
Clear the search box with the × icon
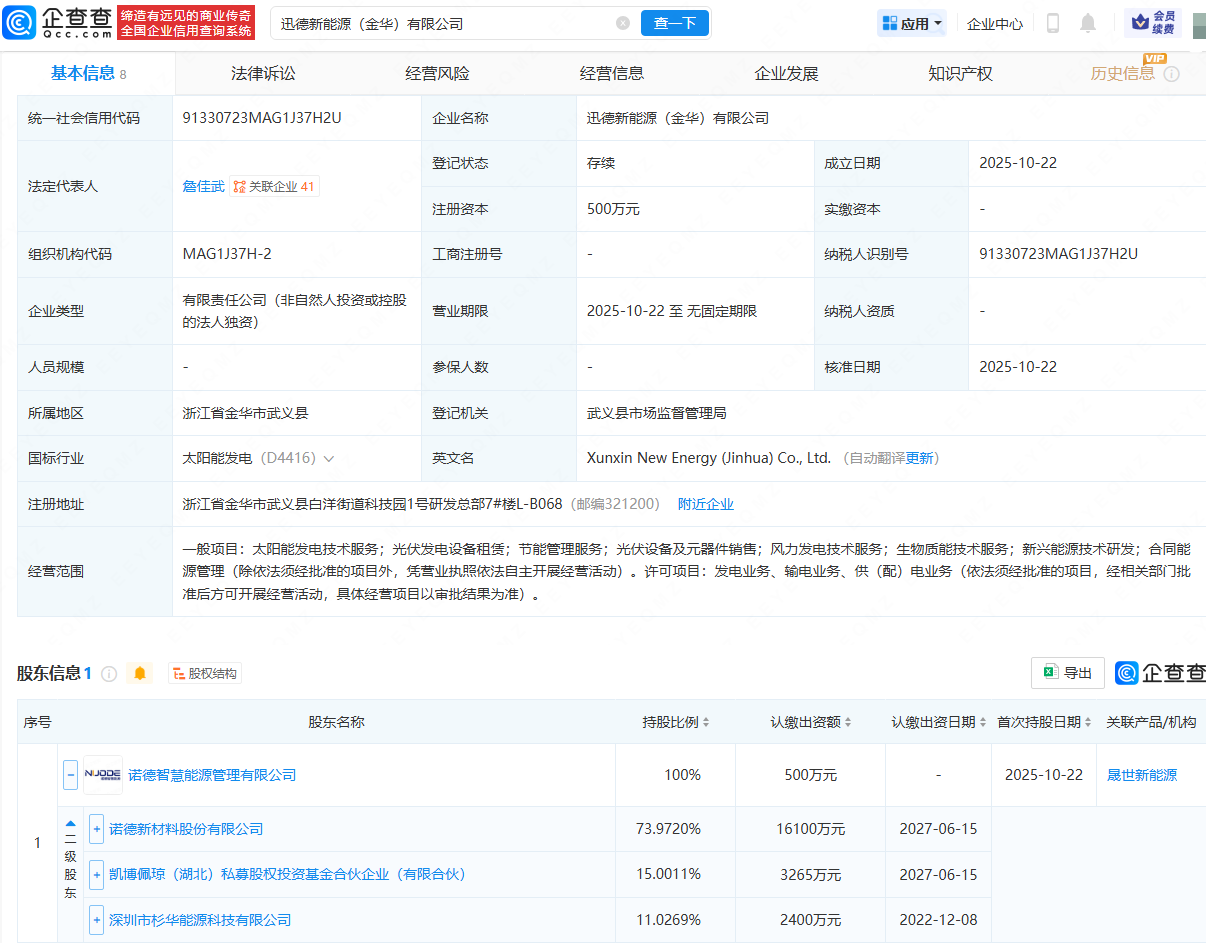pyautogui.click(x=623, y=22)
